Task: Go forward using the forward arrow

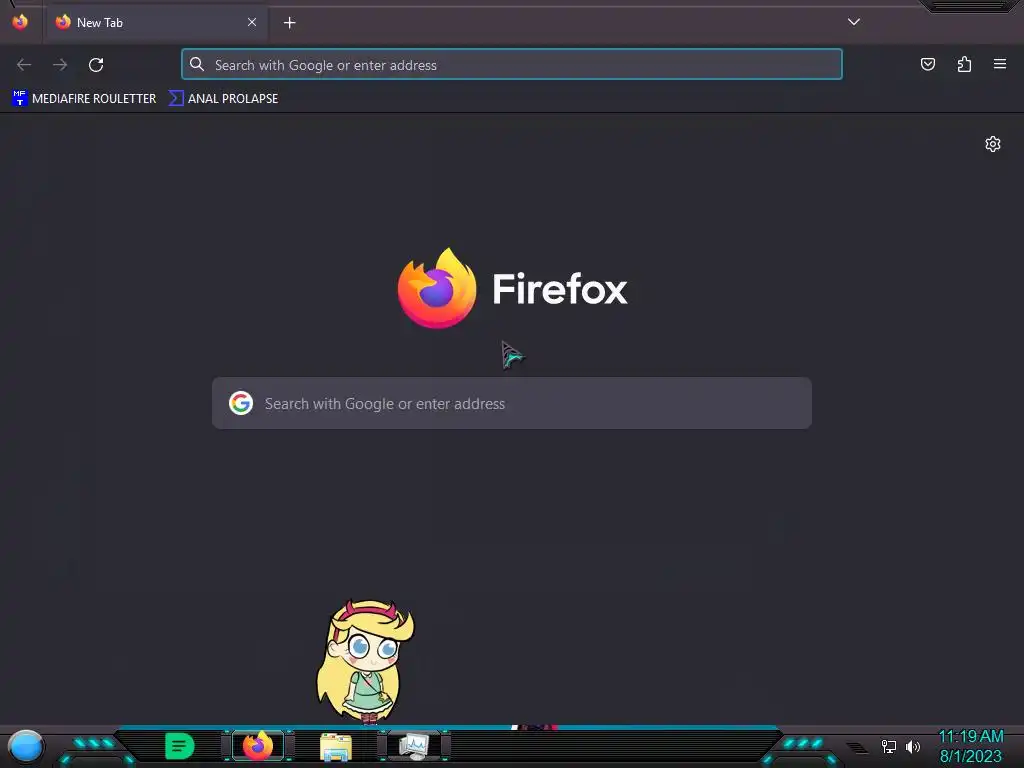Action: 60,65
